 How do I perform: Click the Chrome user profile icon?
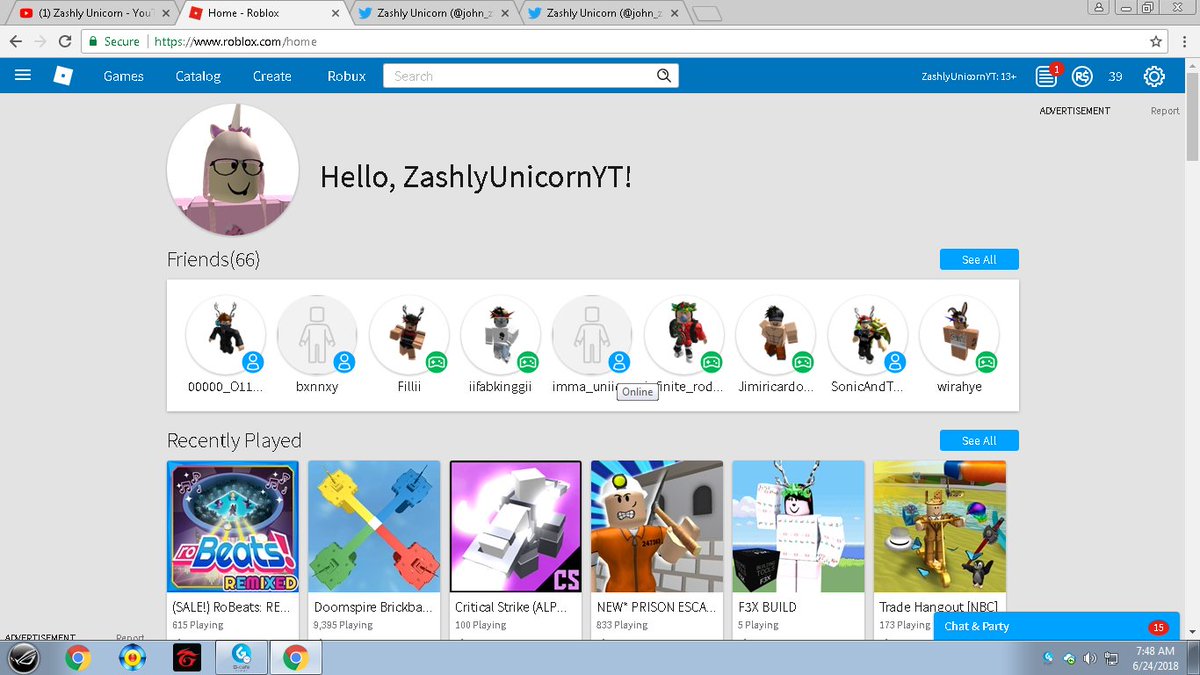(x=1099, y=7)
